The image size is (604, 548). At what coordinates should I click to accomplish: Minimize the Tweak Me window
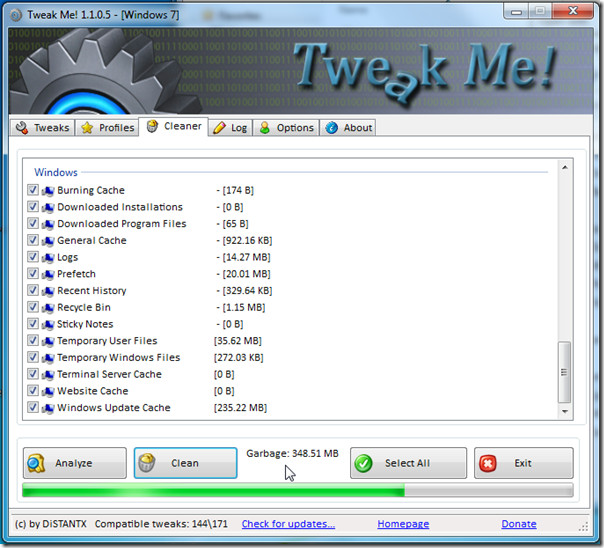[x=516, y=12]
